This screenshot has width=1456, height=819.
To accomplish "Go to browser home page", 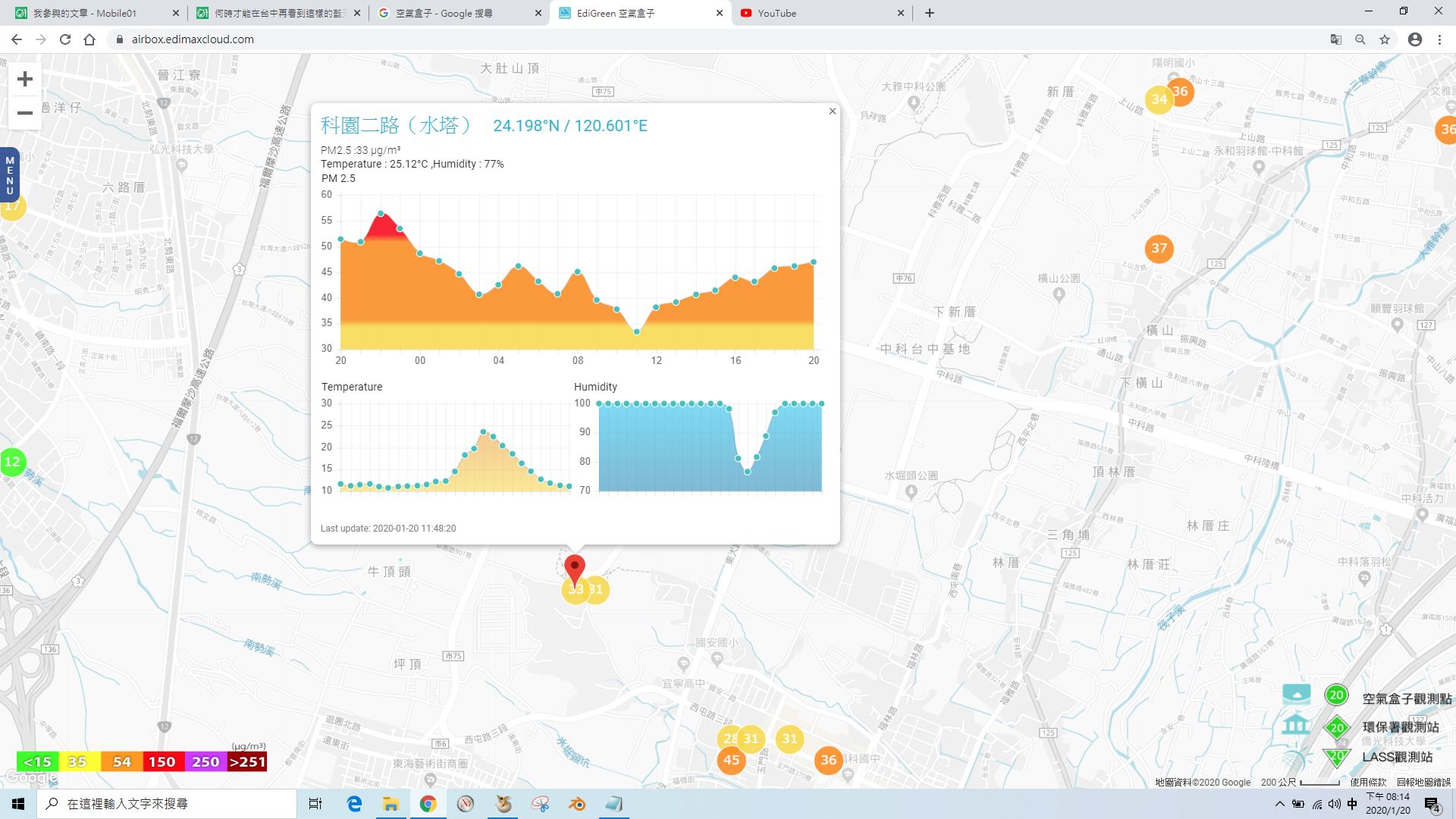I will (89, 39).
